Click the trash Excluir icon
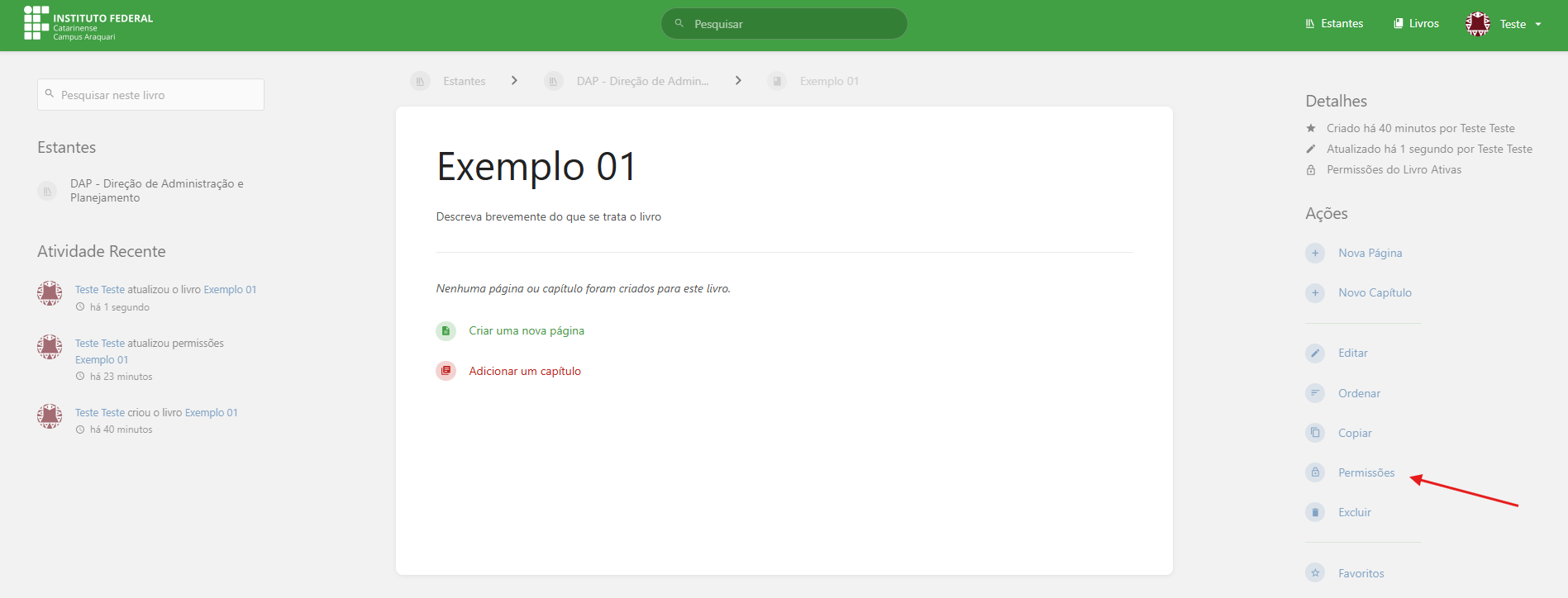Screen dimensions: 1568x598 click(1314, 512)
